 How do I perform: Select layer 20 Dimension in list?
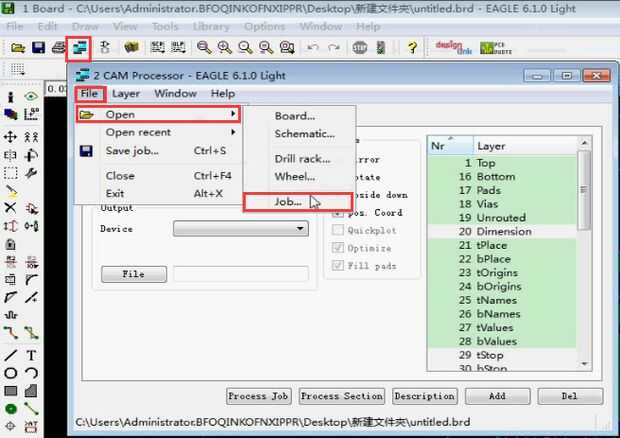503,232
